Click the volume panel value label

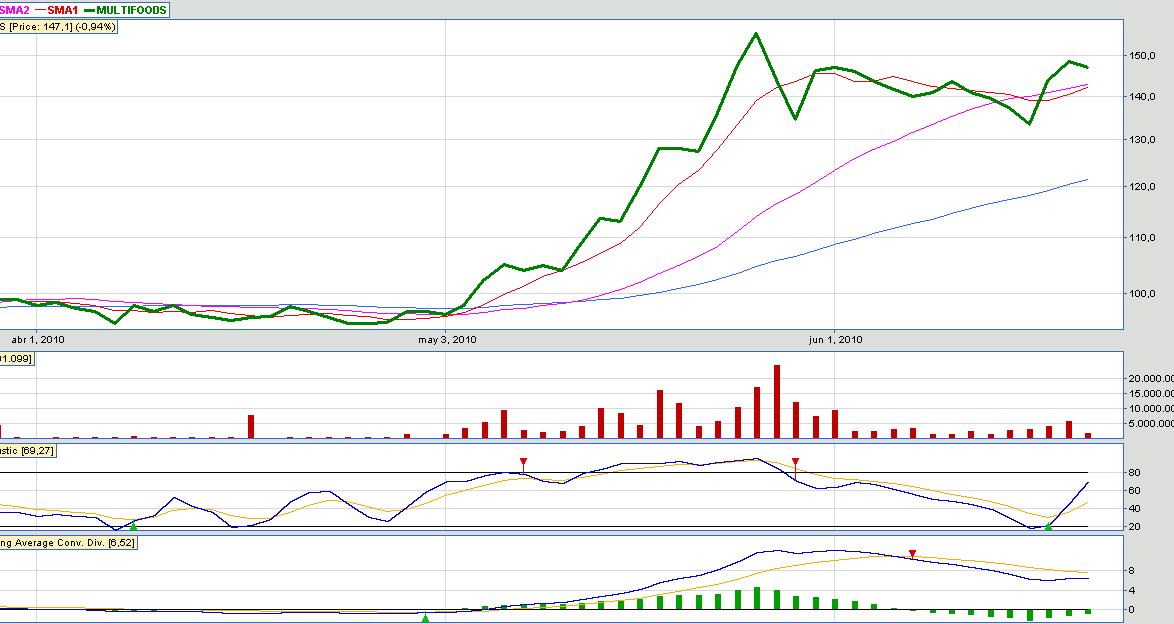tap(17, 358)
